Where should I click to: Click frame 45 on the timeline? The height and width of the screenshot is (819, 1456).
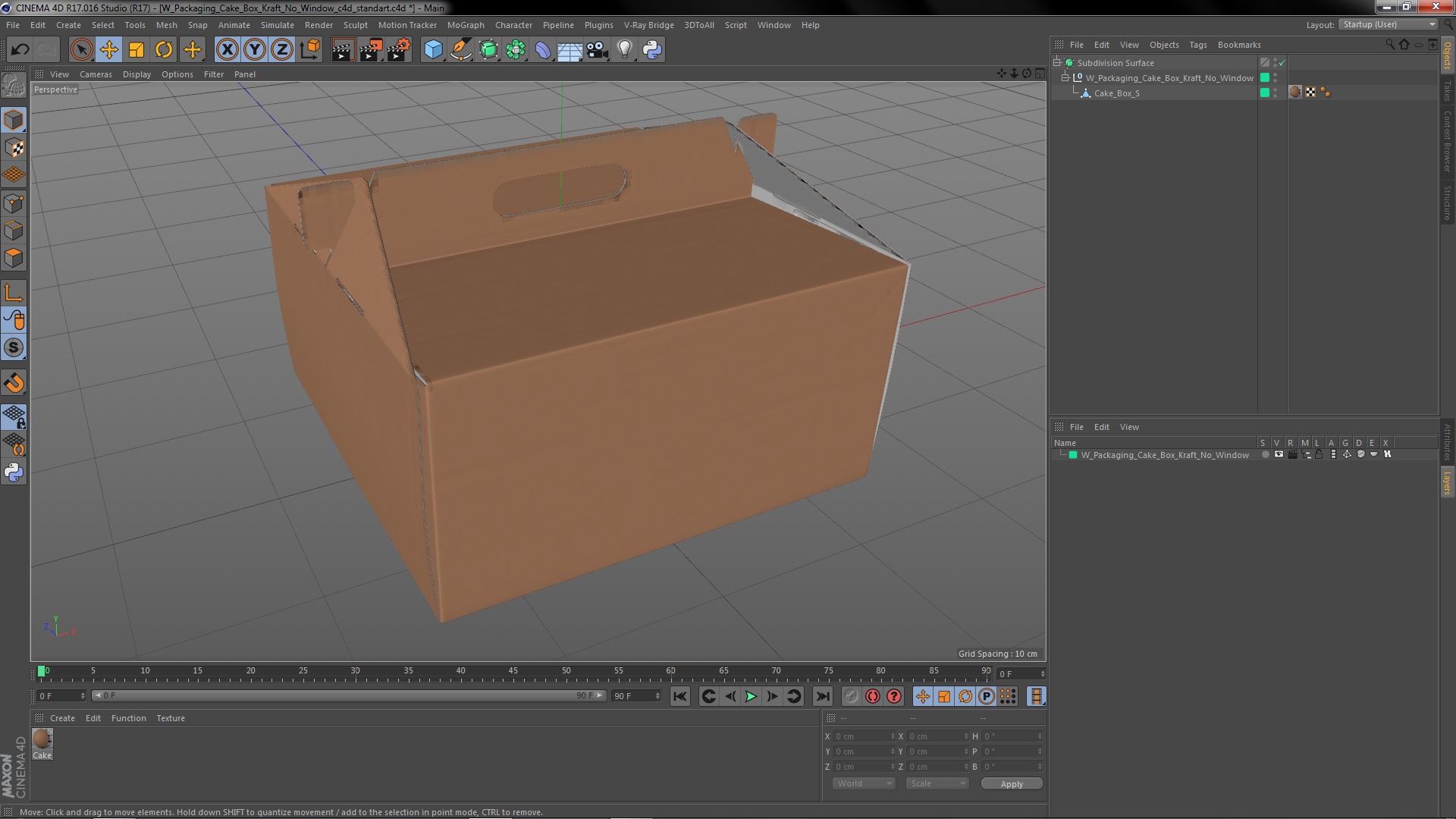[513, 672]
